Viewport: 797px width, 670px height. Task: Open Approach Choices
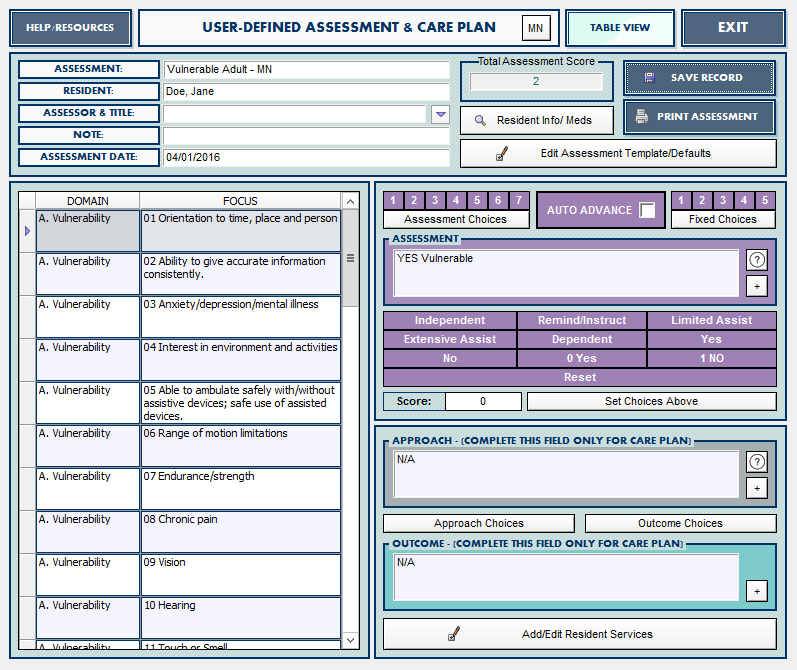click(x=479, y=523)
